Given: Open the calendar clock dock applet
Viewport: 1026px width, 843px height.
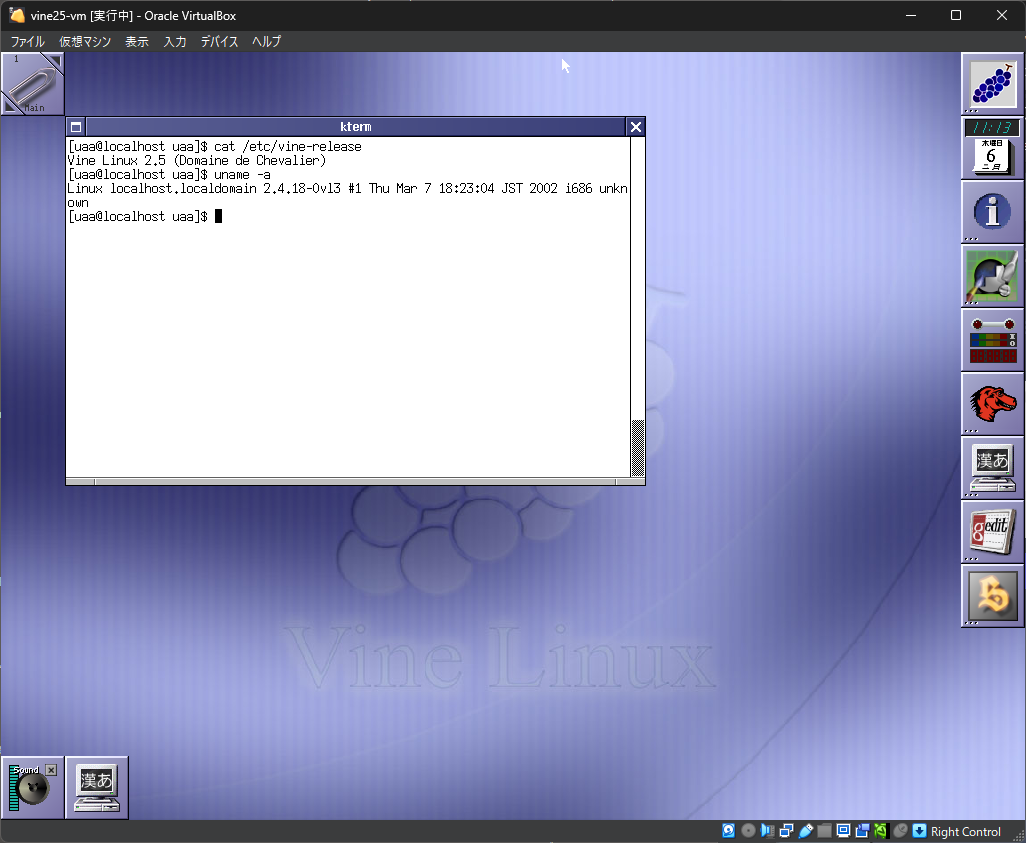Looking at the screenshot, I should 992,147.
